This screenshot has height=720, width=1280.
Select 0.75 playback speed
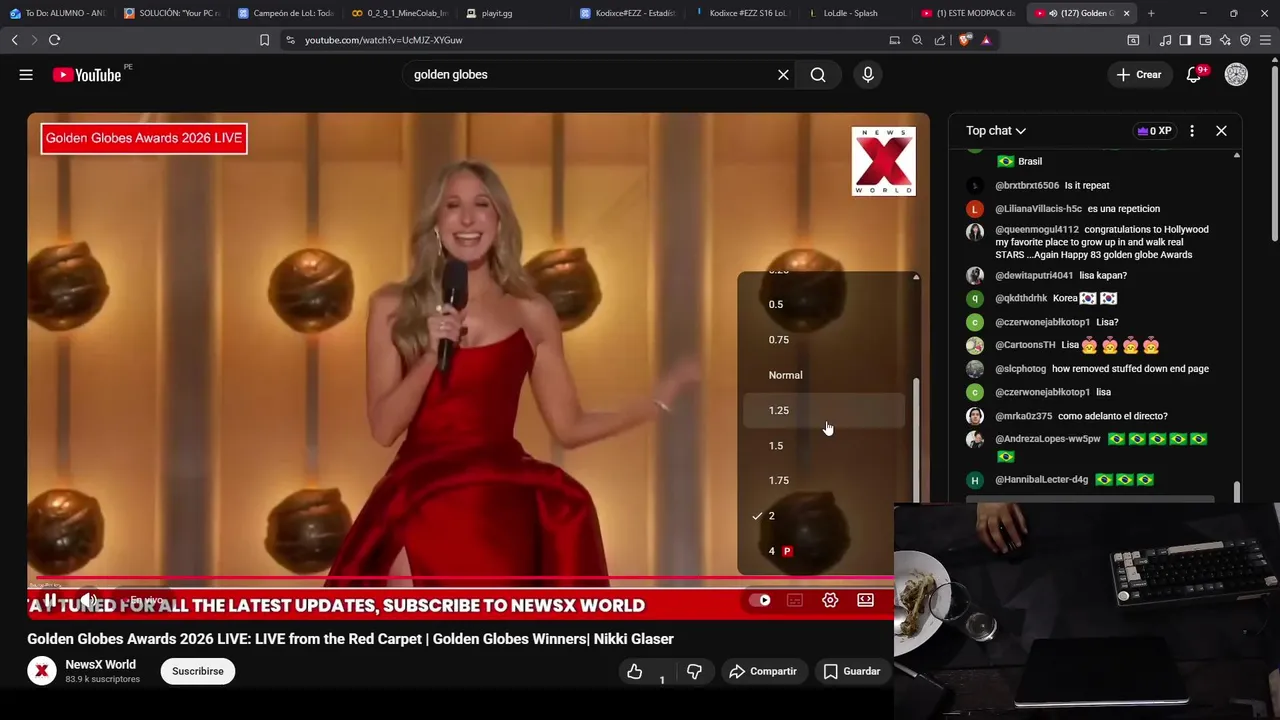click(825, 340)
